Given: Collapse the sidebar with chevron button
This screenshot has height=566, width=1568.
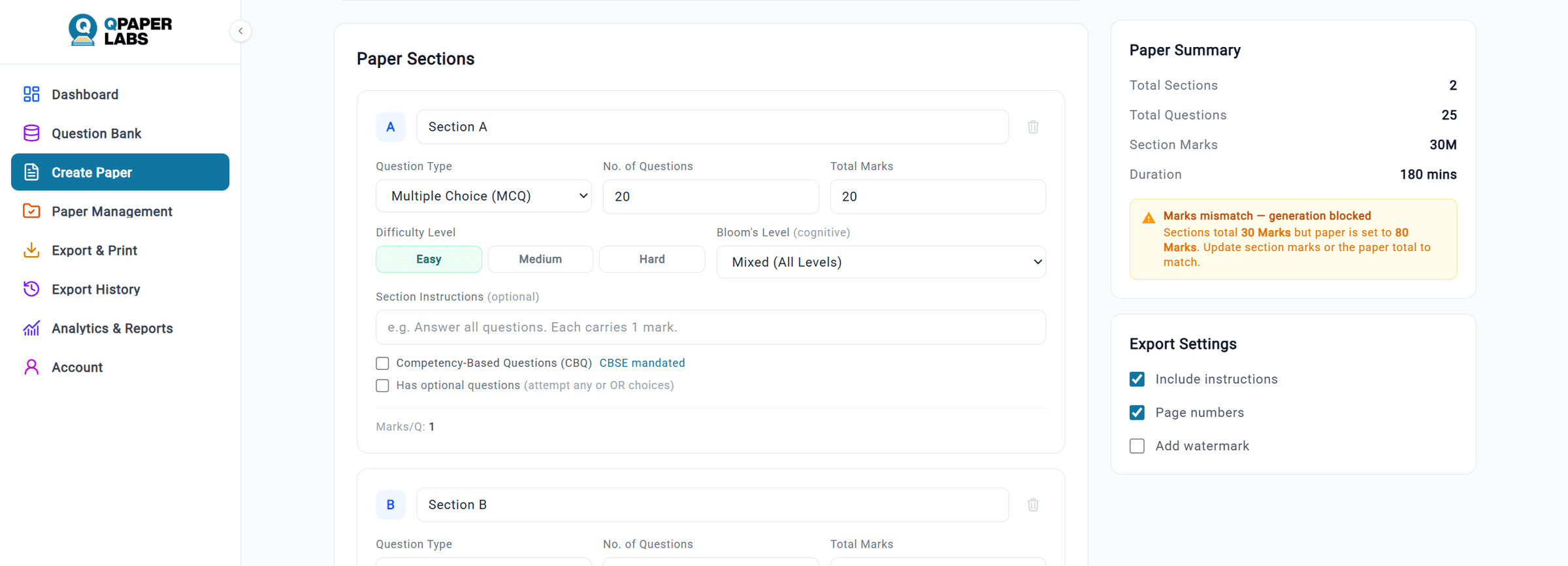Looking at the screenshot, I should point(240,31).
